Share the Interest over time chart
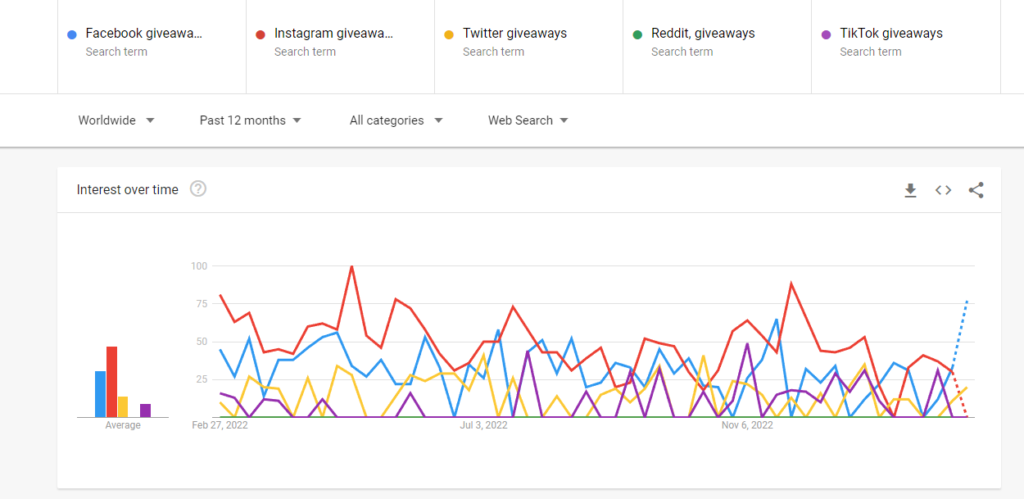 [976, 190]
